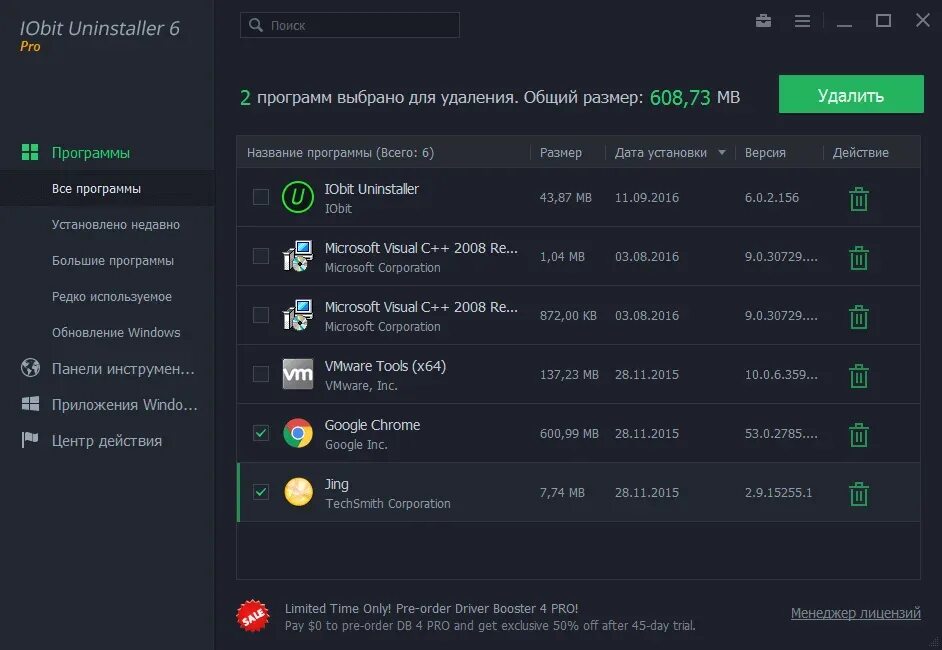Open the Программы section
The width and height of the screenshot is (942, 650).
91,153
